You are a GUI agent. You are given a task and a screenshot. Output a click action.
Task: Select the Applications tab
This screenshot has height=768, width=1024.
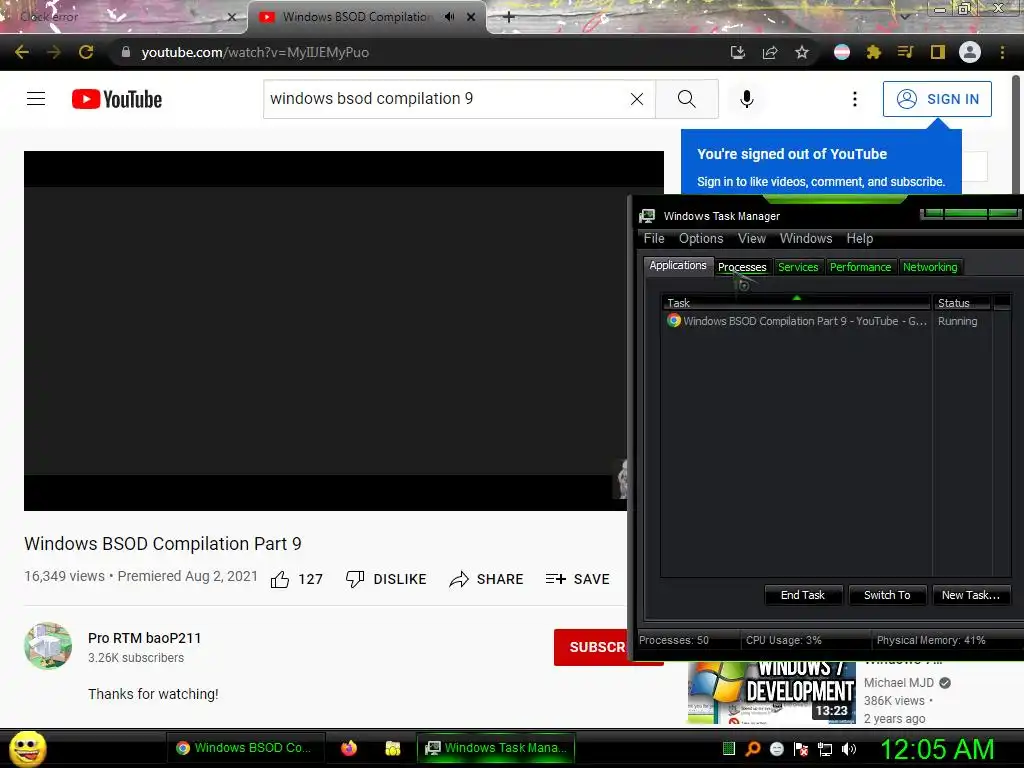[678, 265]
